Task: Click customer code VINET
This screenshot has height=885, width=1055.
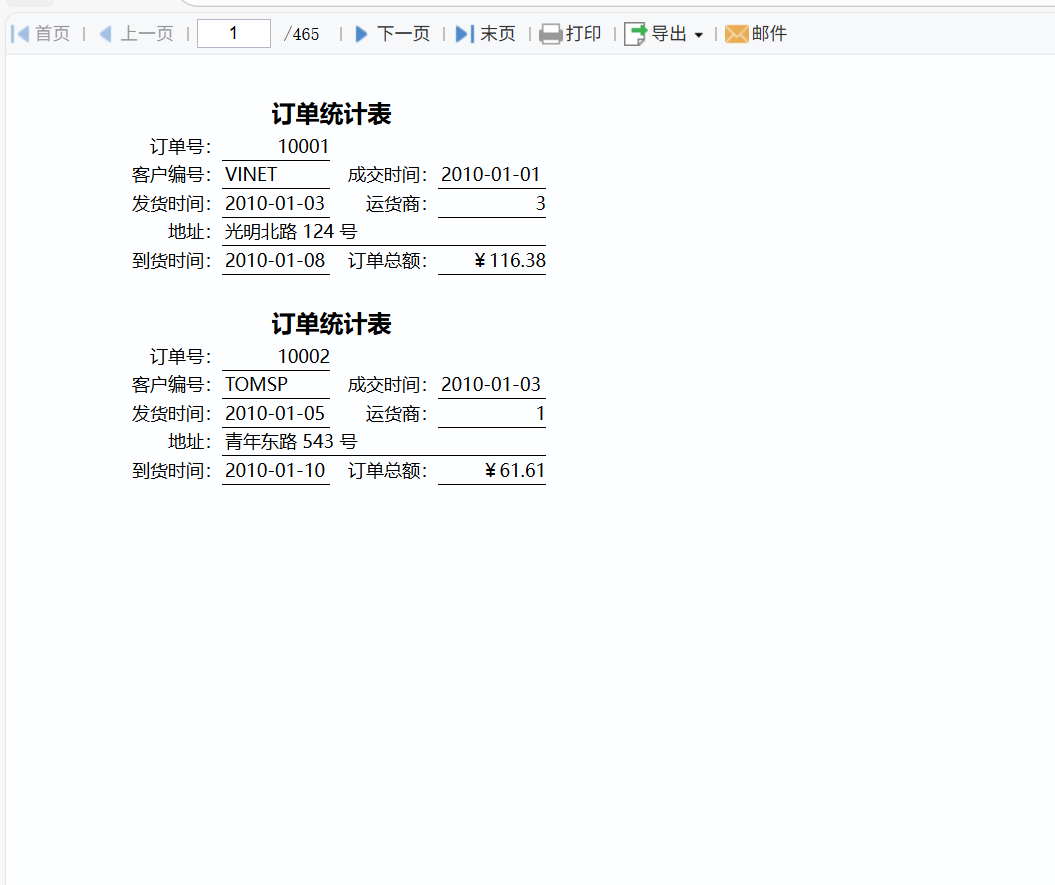Action: tap(251, 175)
